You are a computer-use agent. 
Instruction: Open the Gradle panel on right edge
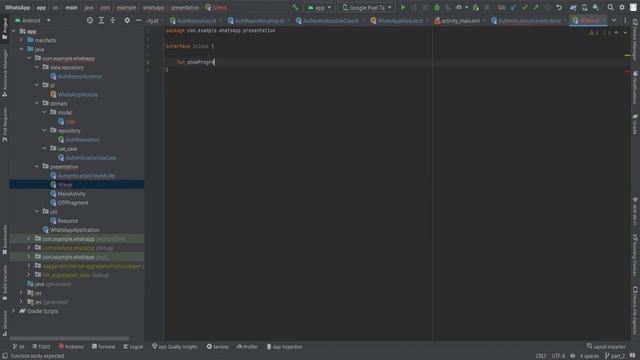(x=635, y=124)
